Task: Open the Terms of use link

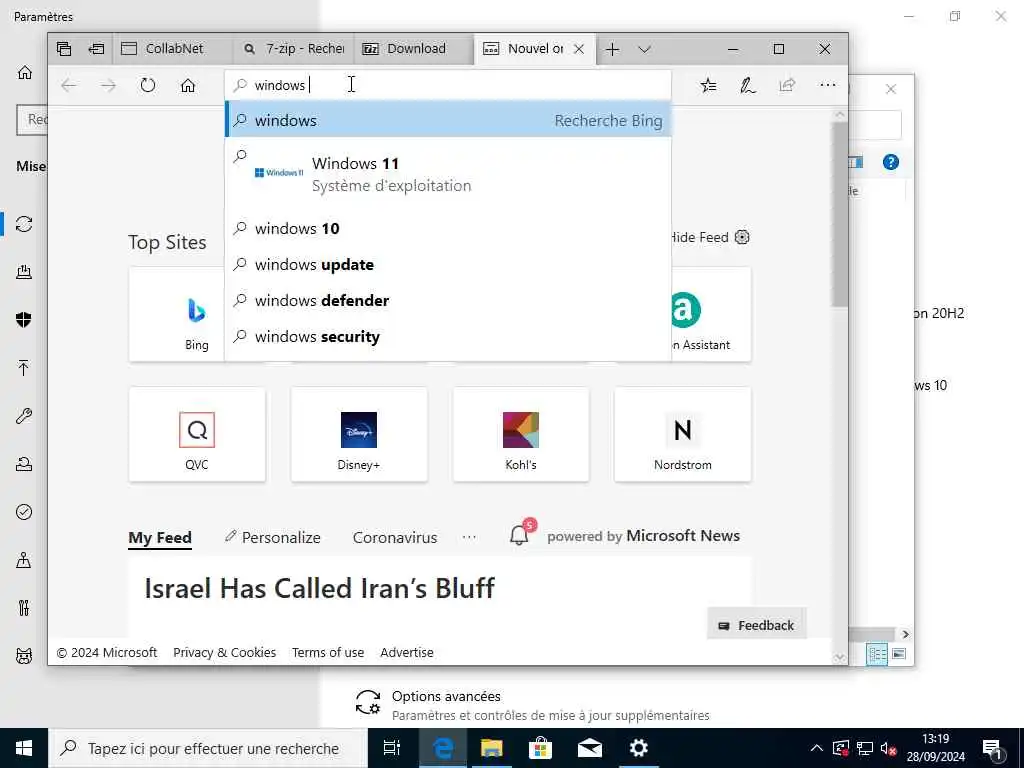Action: [328, 652]
